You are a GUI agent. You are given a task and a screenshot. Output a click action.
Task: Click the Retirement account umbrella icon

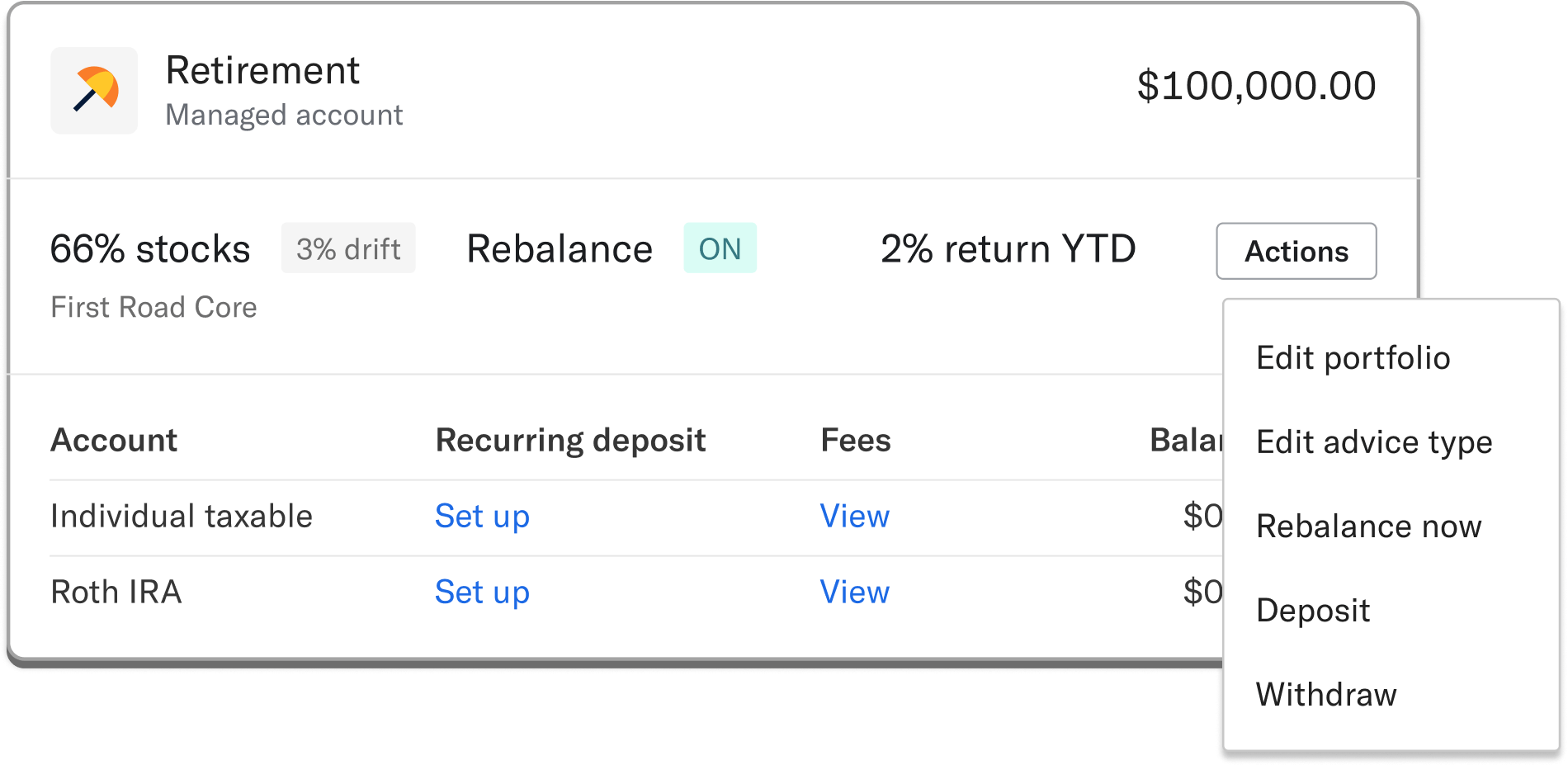tap(93, 91)
